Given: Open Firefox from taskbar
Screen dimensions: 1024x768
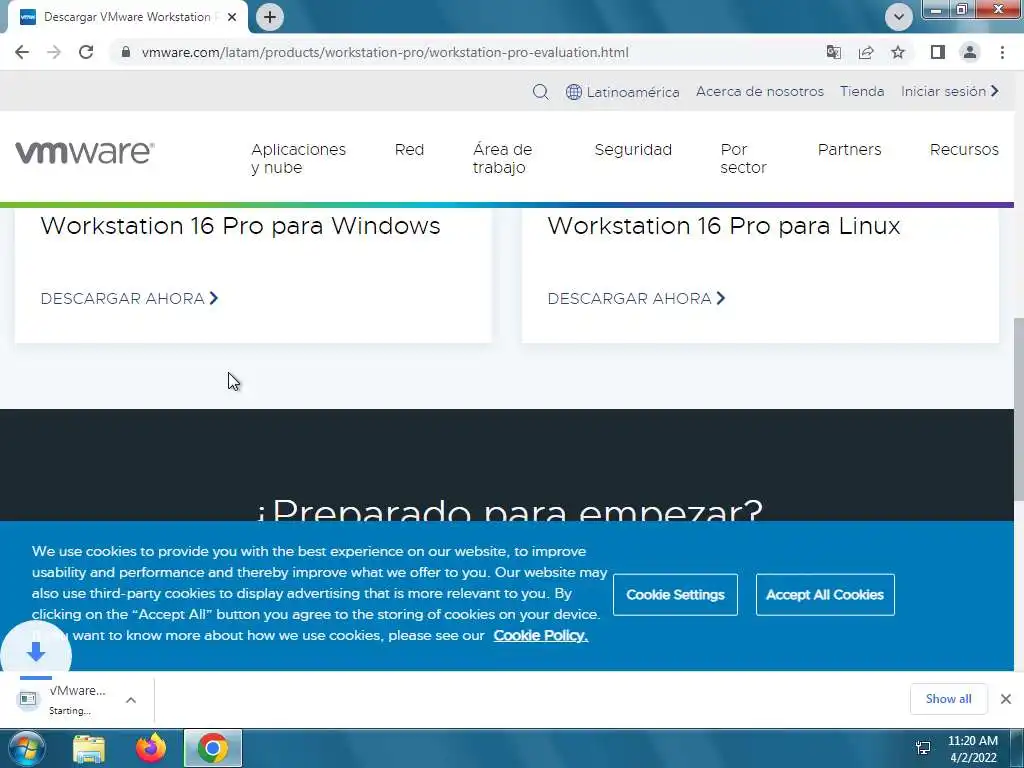Looking at the screenshot, I should click(151, 748).
